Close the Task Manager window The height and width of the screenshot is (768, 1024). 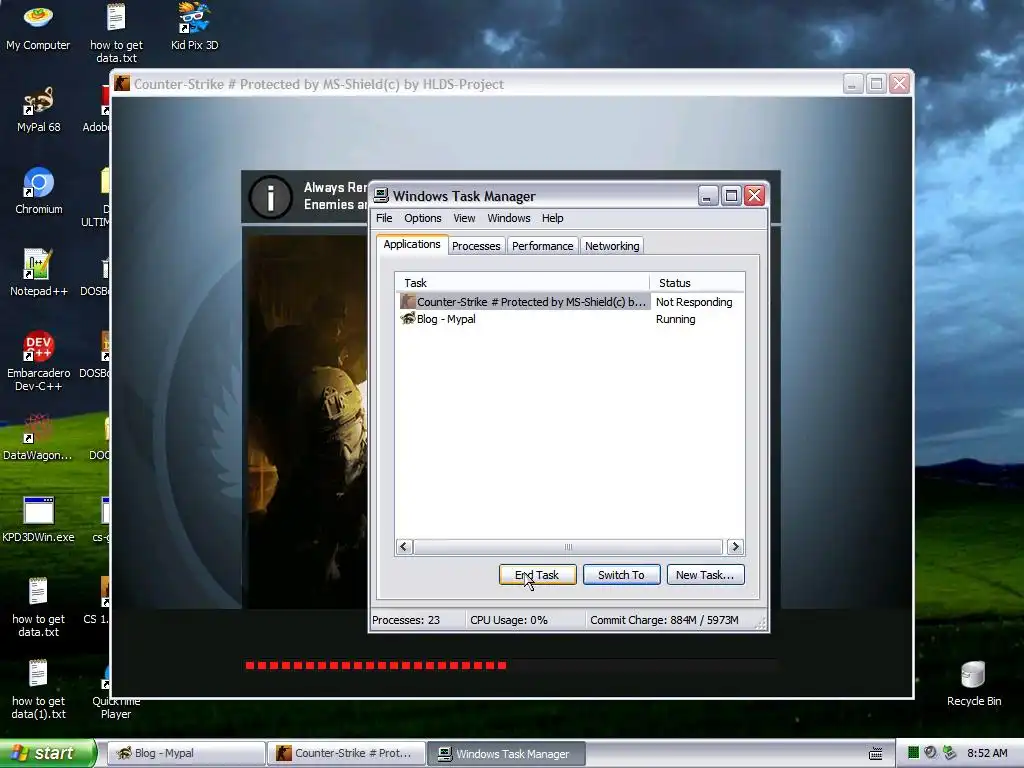(x=754, y=195)
